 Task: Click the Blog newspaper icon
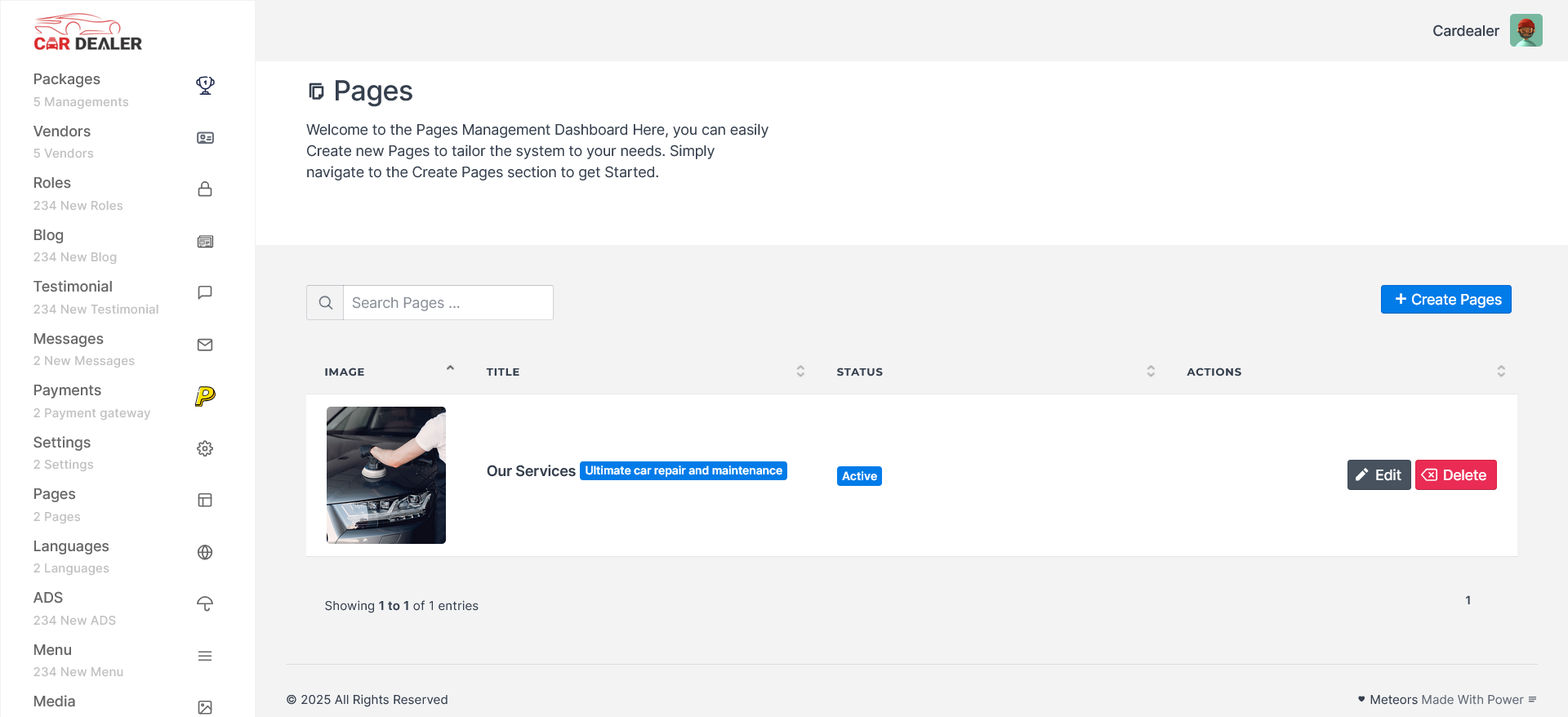[205, 242]
